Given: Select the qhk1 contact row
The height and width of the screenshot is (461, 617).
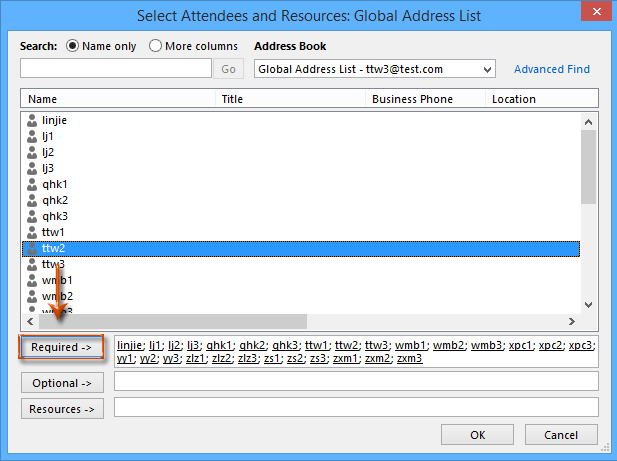Looking at the screenshot, I should pyautogui.click(x=301, y=184).
